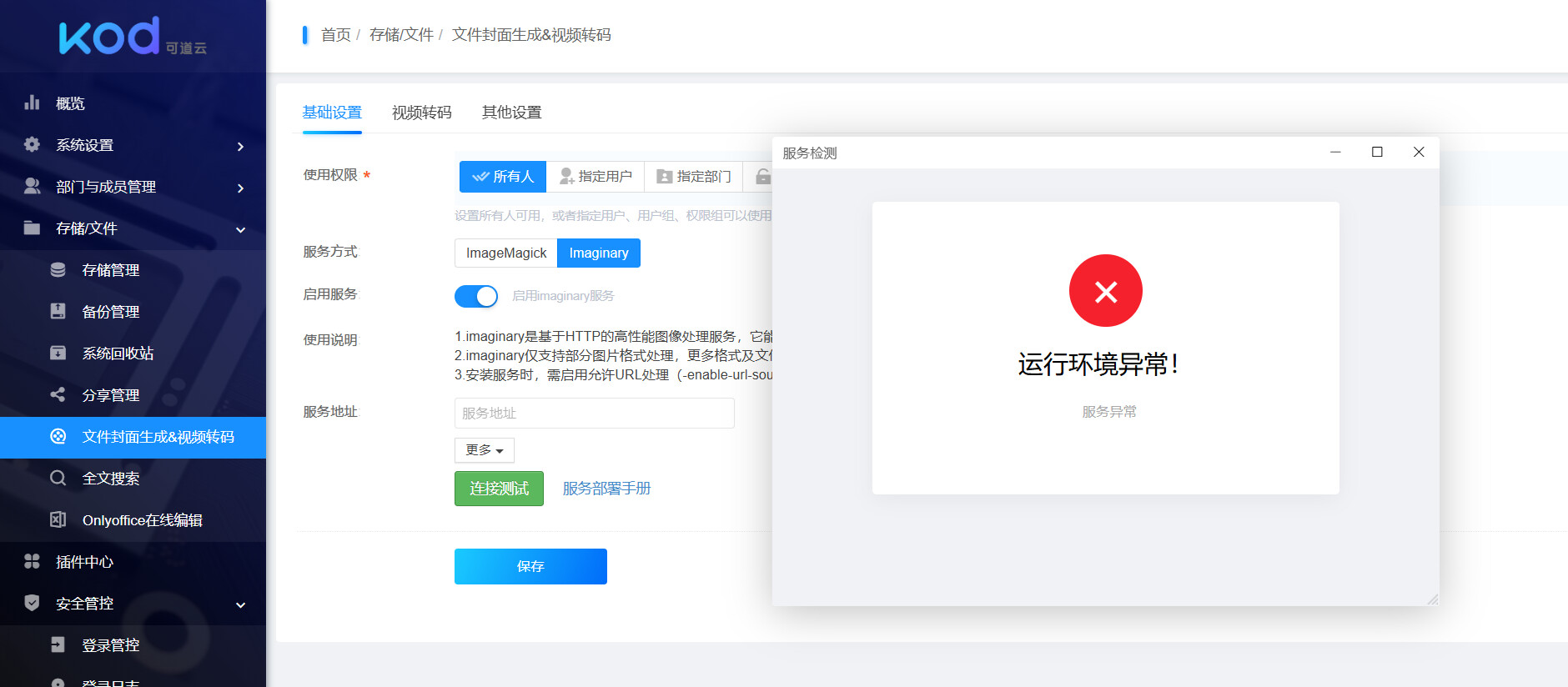Expand the 系统设置 sidebar chevron
The height and width of the screenshot is (687, 1568).
(x=240, y=146)
